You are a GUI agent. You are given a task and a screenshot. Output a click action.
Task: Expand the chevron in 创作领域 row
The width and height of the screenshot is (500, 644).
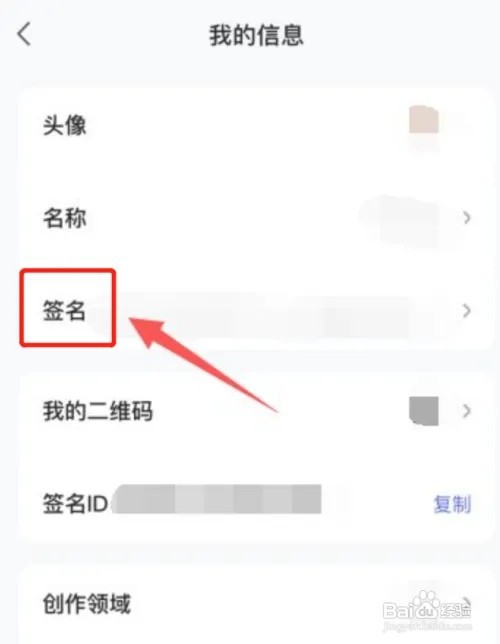[x=466, y=603]
